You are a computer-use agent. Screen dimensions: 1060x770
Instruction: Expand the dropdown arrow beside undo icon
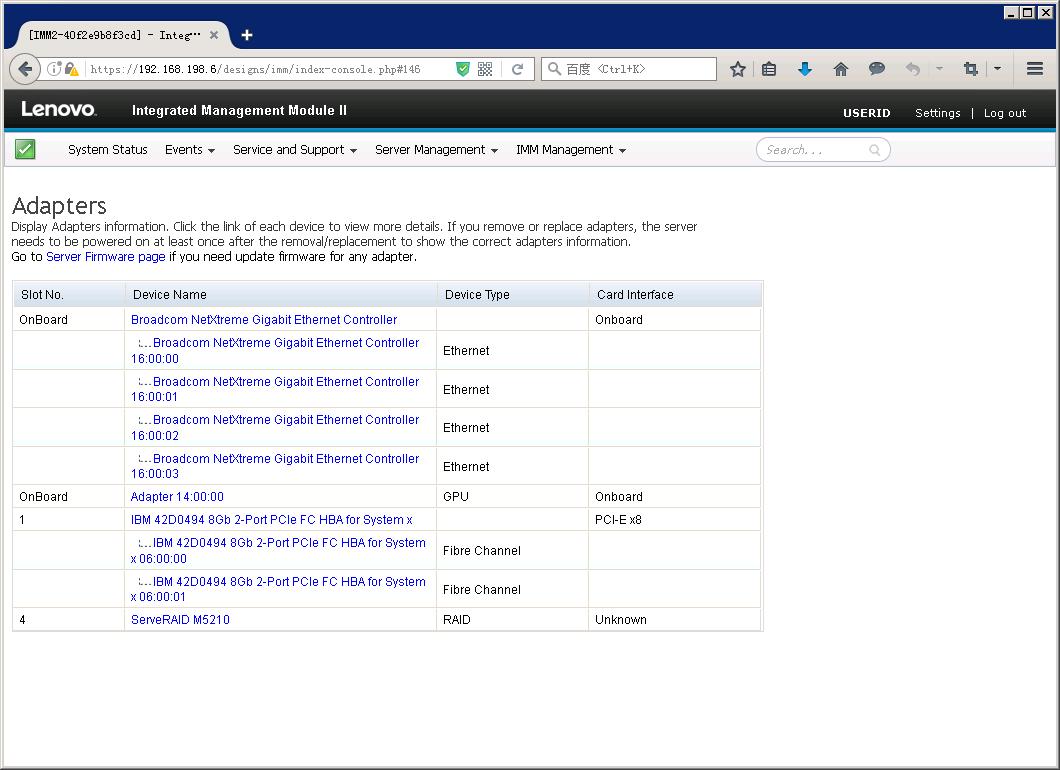939,69
